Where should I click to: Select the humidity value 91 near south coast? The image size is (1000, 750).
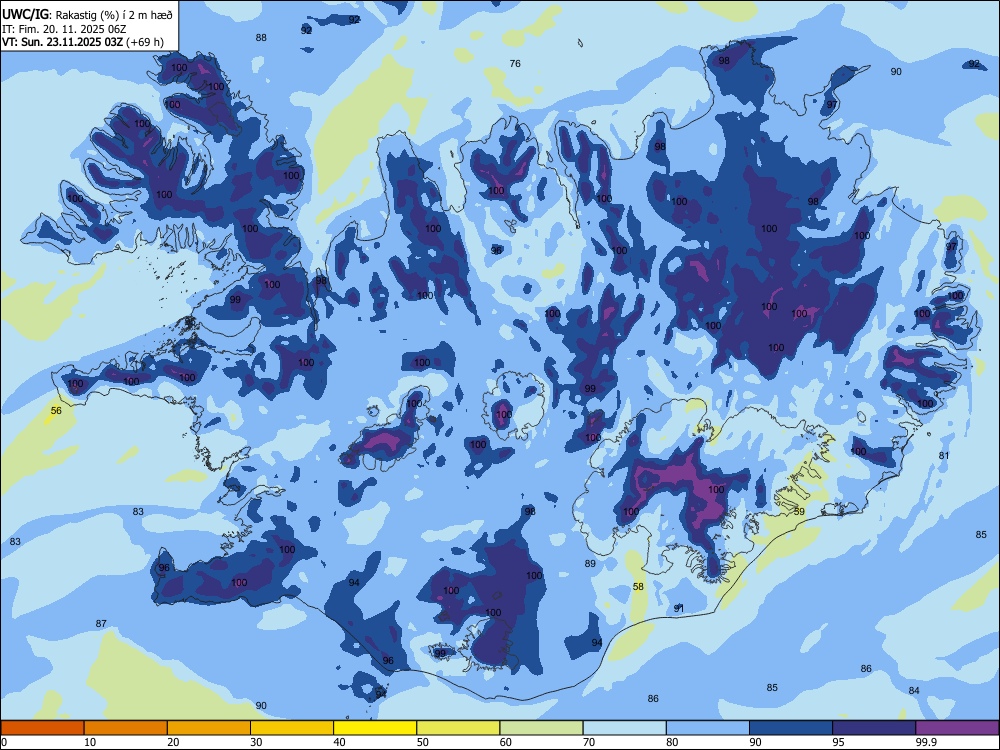pyautogui.click(x=679, y=608)
